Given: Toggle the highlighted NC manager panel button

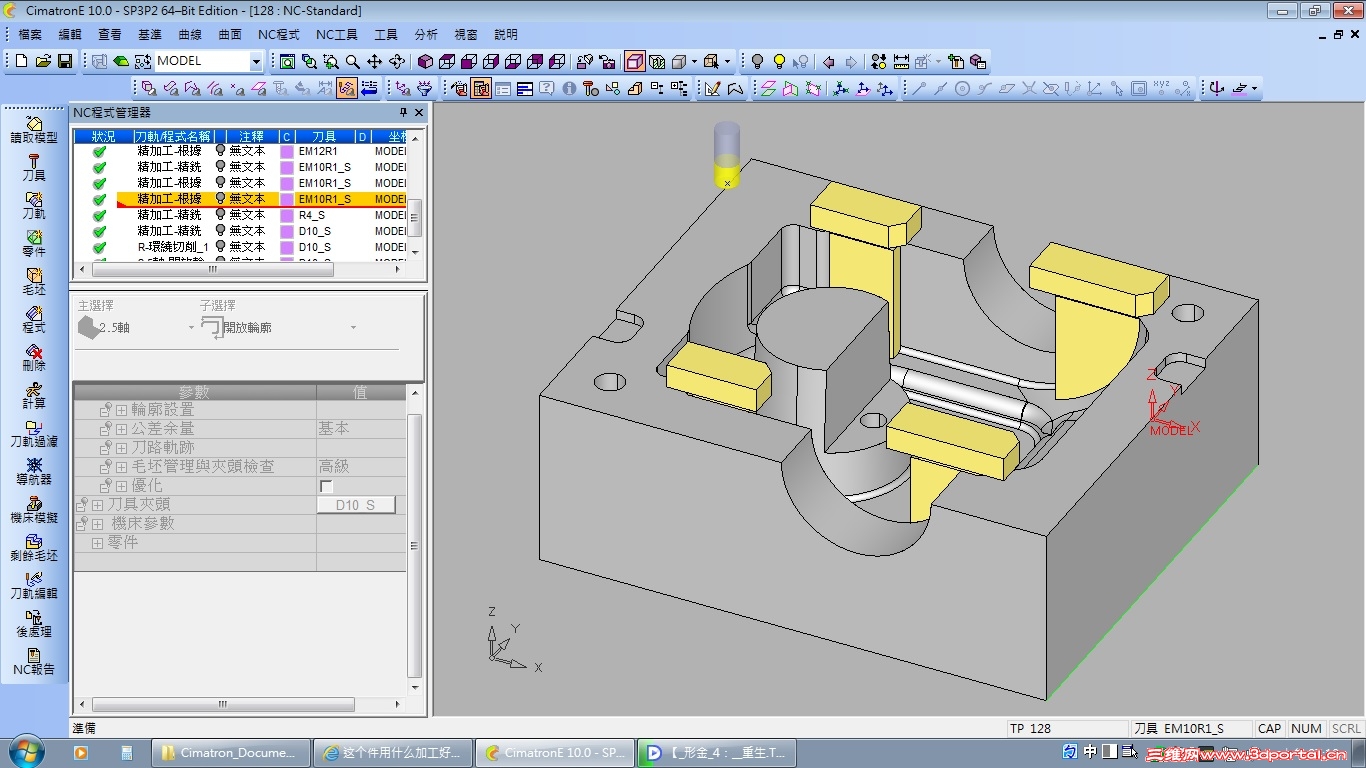Looking at the screenshot, I should pyautogui.click(x=481, y=88).
